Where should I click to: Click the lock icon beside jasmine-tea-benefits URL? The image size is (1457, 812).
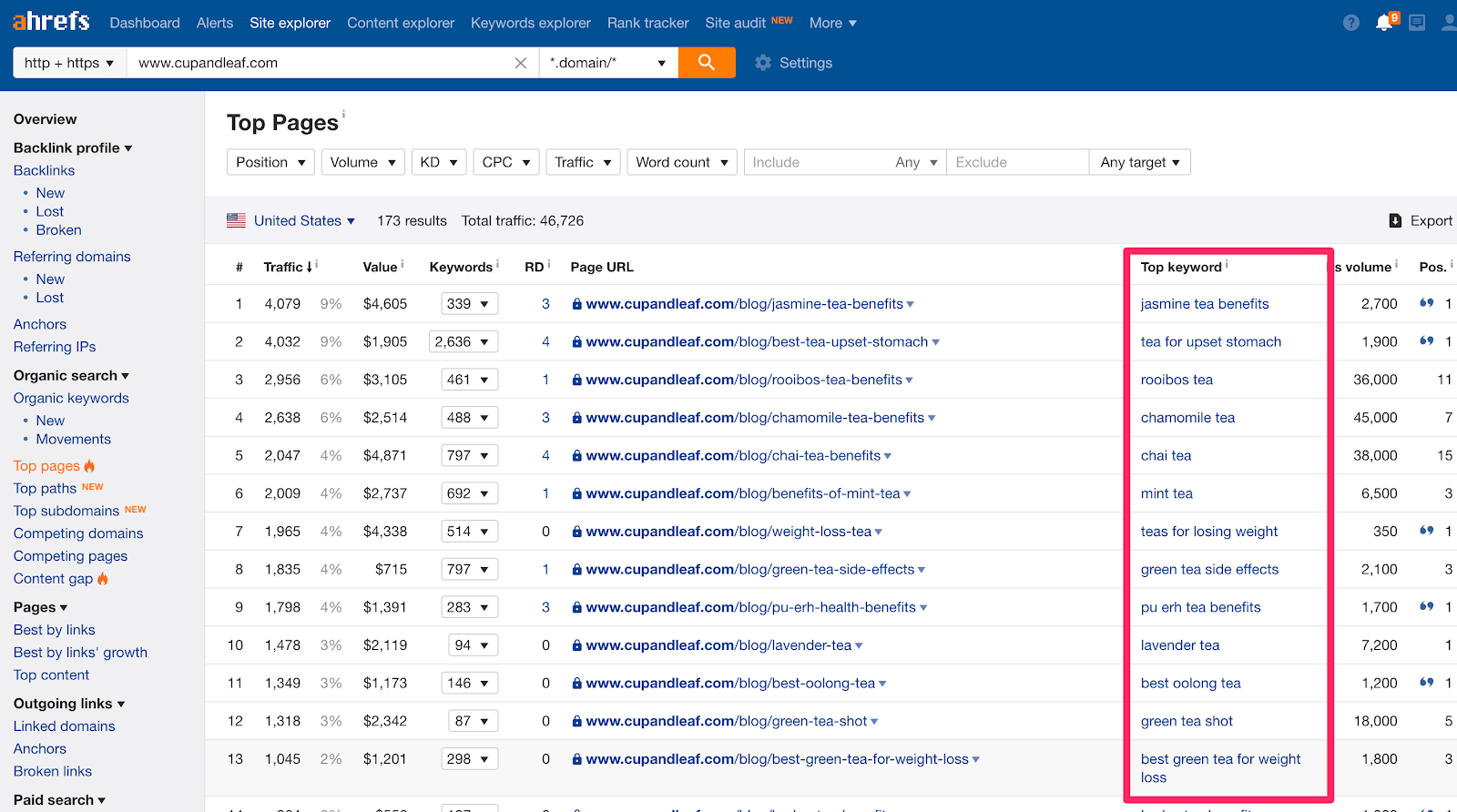click(x=577, y=304)
